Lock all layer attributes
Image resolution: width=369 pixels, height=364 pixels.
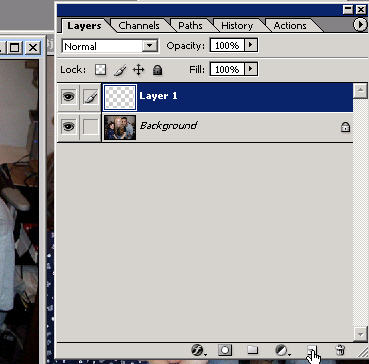[157, 70]
